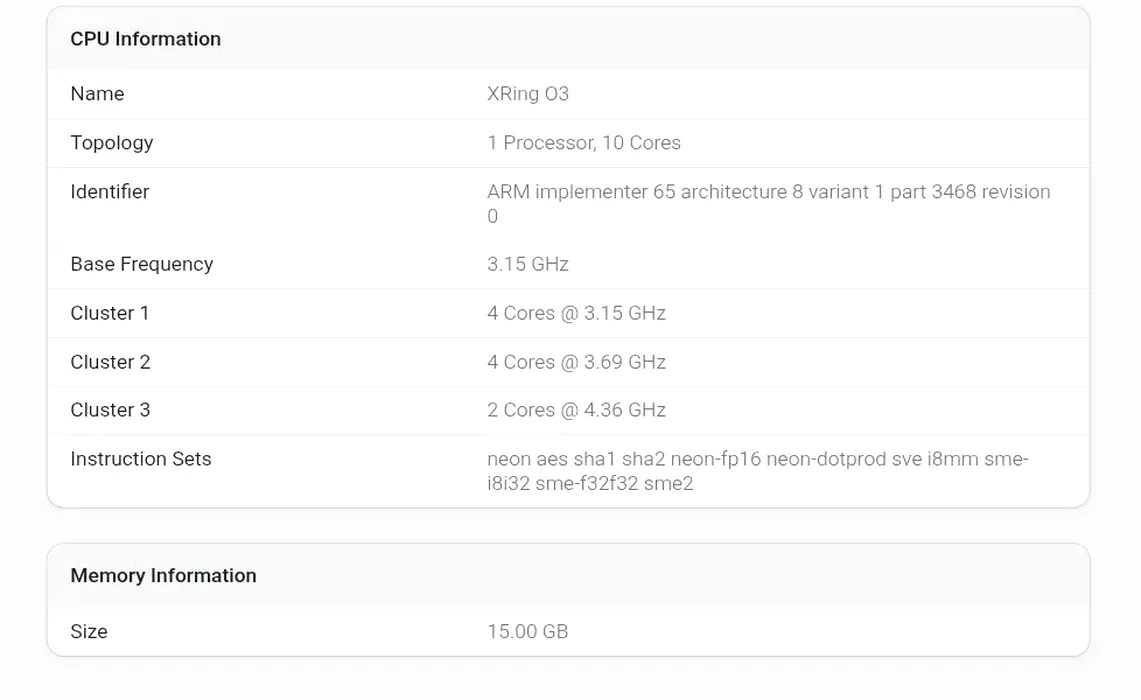Click the Topology row label
1141x700 pixels.
click(x=112, y=143)
